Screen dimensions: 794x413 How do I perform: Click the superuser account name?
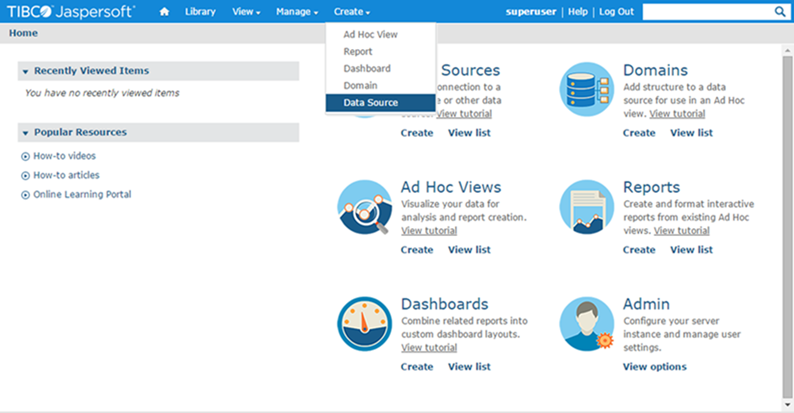click(x=531, y=12)
